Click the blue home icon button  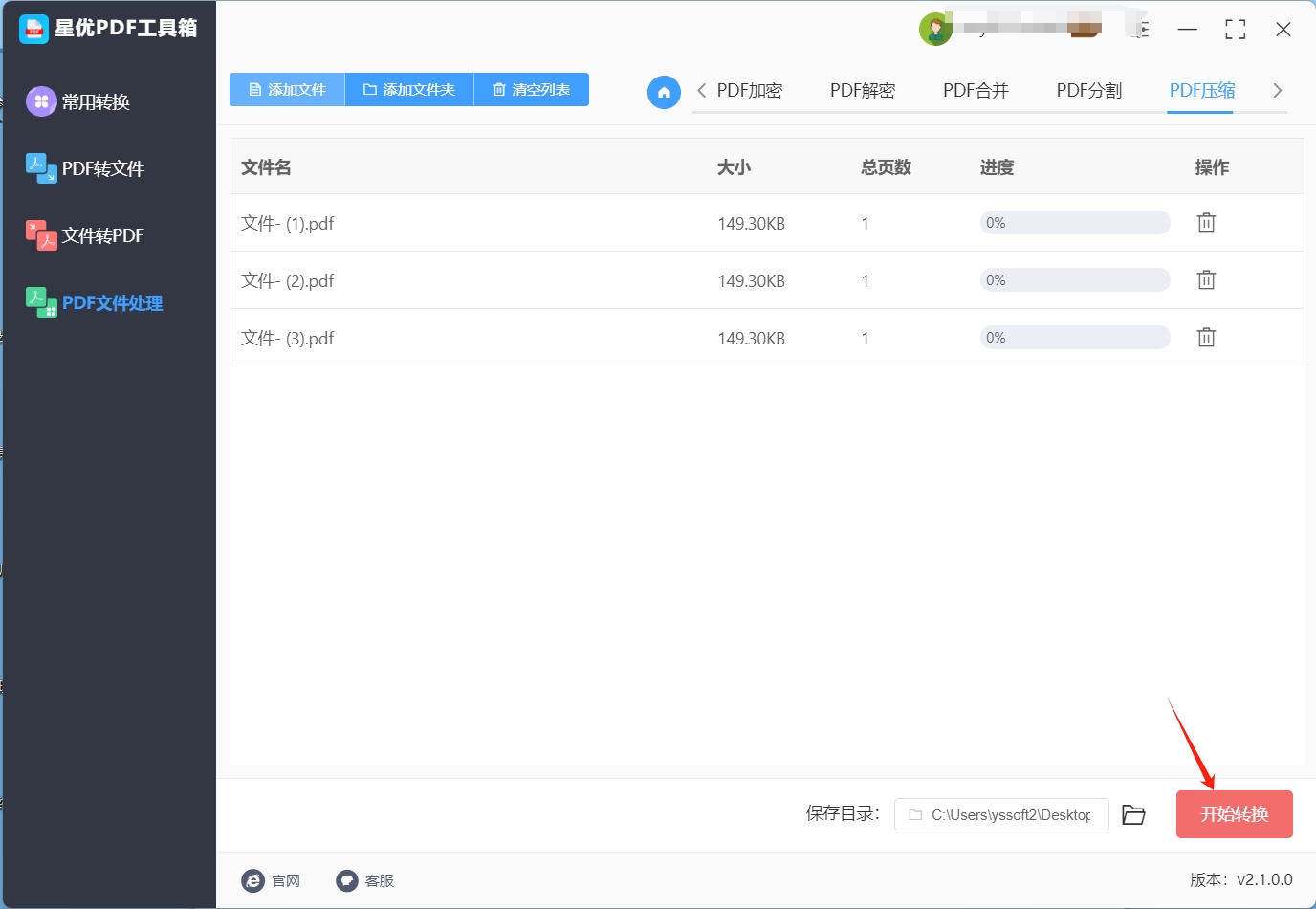(664, 92)
